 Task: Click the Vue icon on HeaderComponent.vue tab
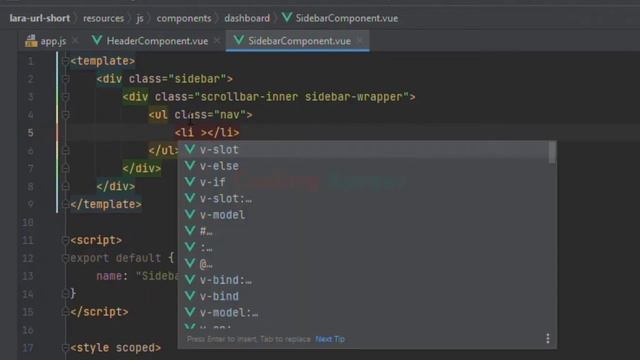coord(97,40)
